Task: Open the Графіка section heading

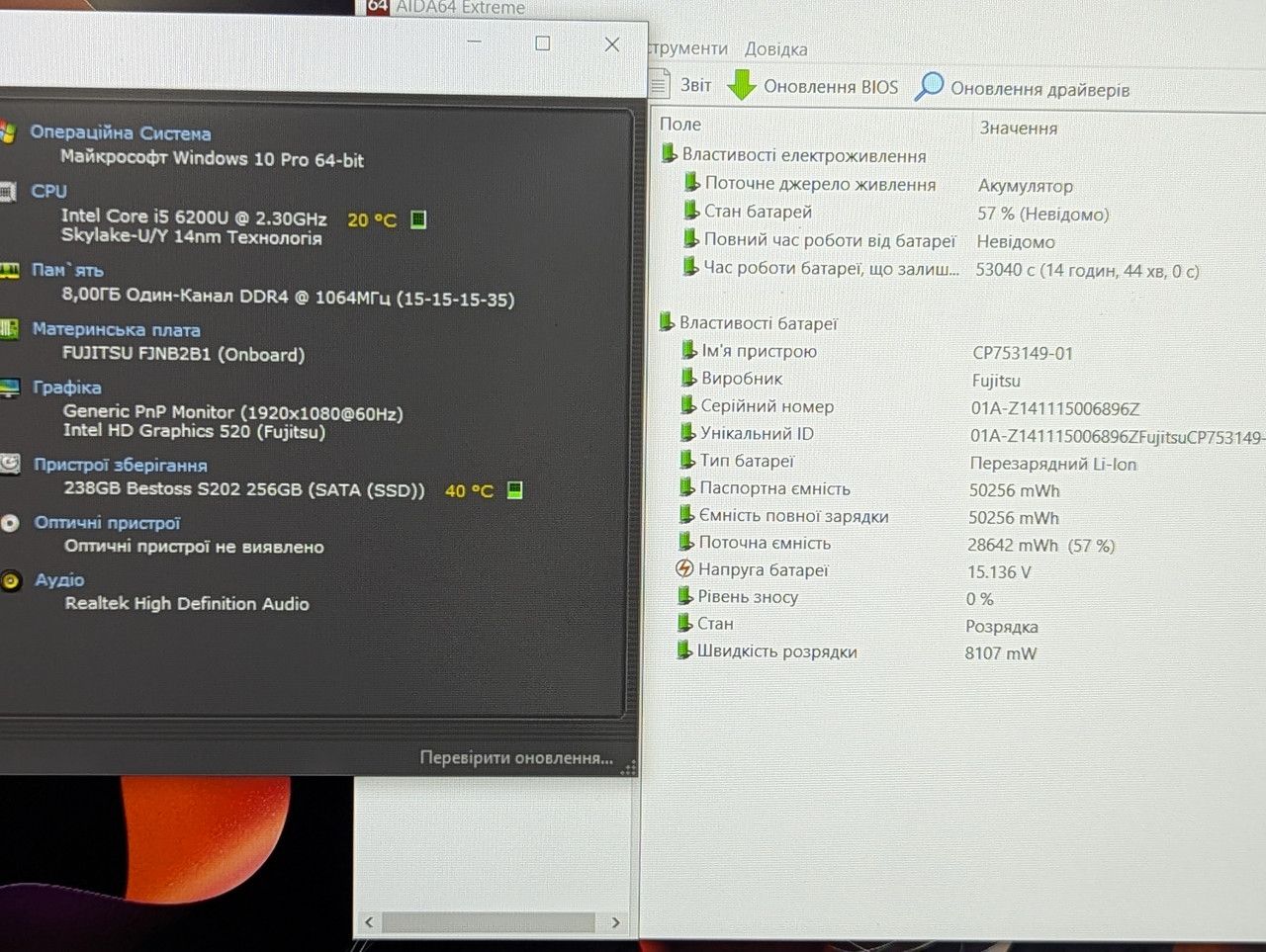Action: 67,388
